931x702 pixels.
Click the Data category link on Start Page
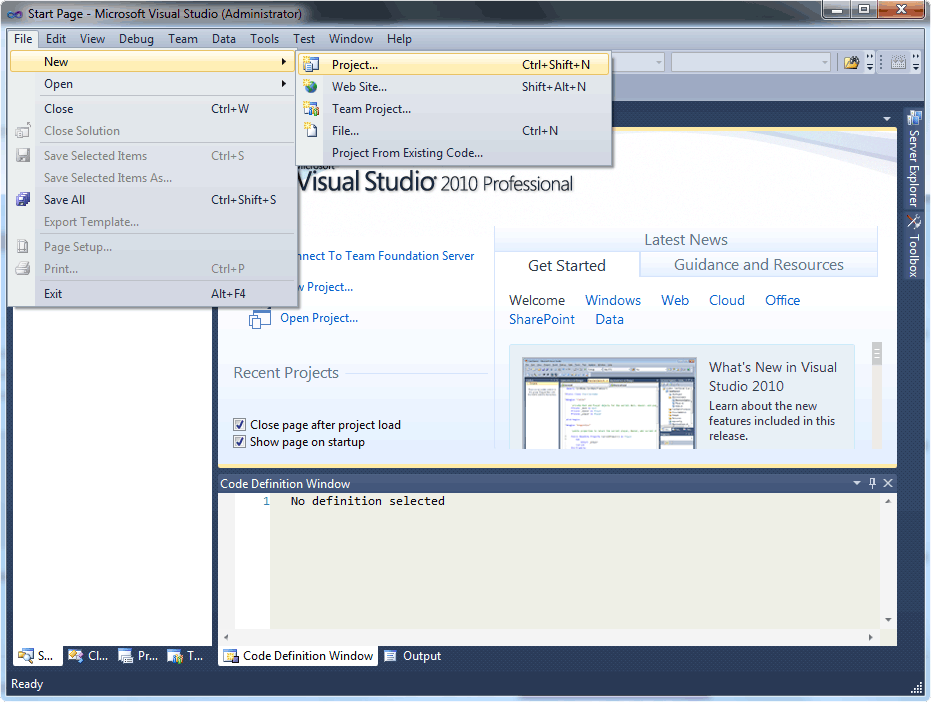[609, 319]
